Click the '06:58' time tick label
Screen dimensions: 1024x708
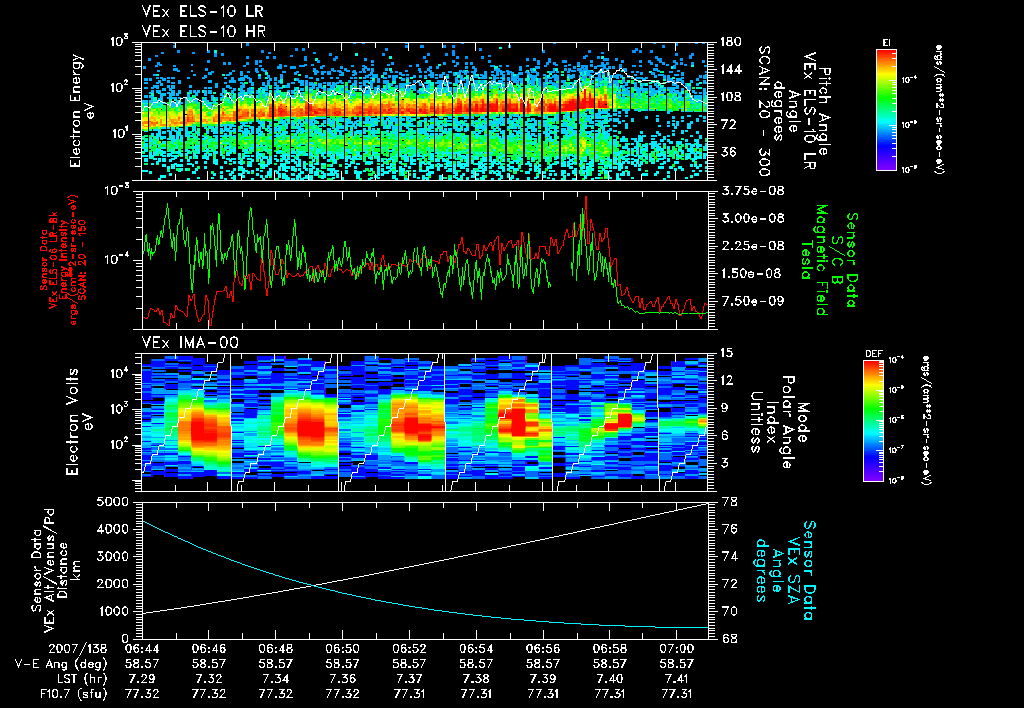pos(610,649)
